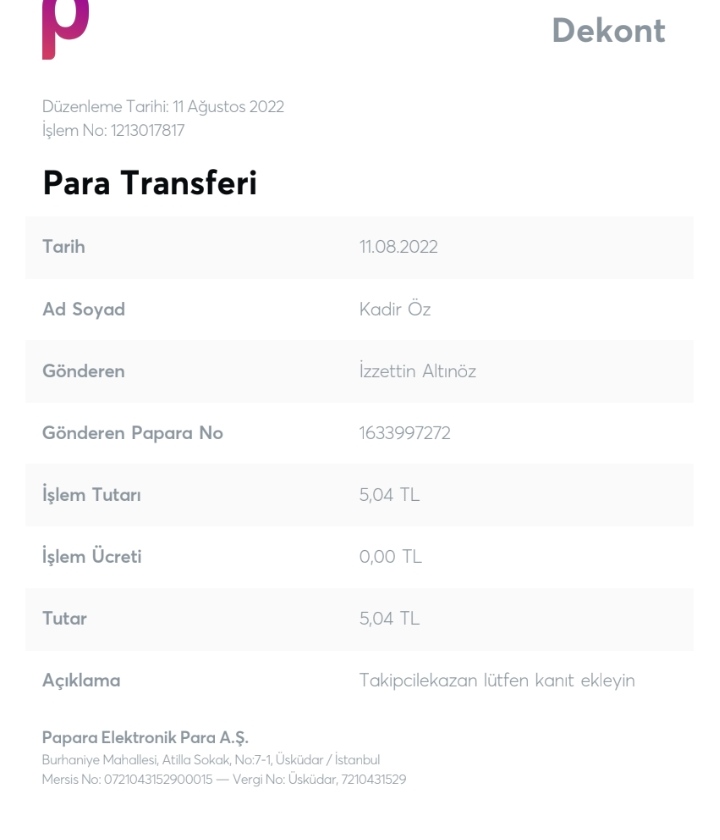Image resolution: width=720 pixels, height=840 pixels.
Task: Click İşlem Ücreti value 0,00 TL
Action: point(391,557)
